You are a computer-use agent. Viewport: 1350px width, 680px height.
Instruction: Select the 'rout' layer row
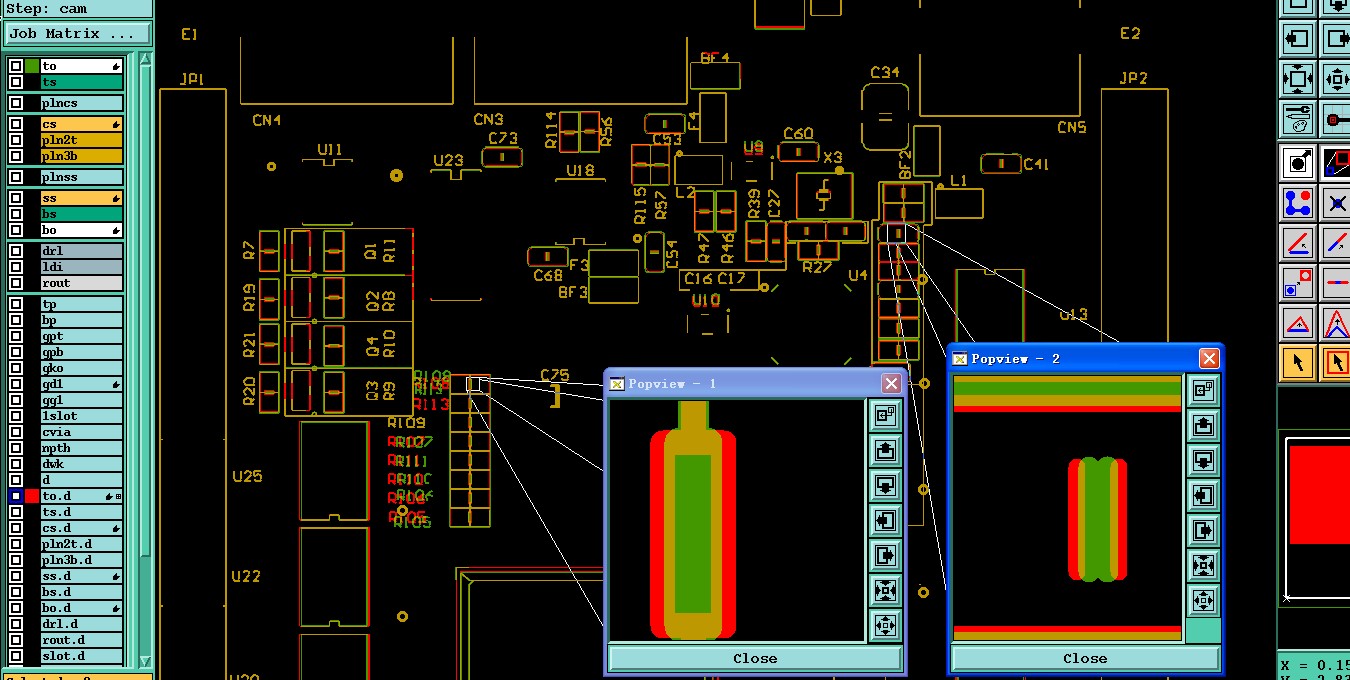tap(81, 283)
